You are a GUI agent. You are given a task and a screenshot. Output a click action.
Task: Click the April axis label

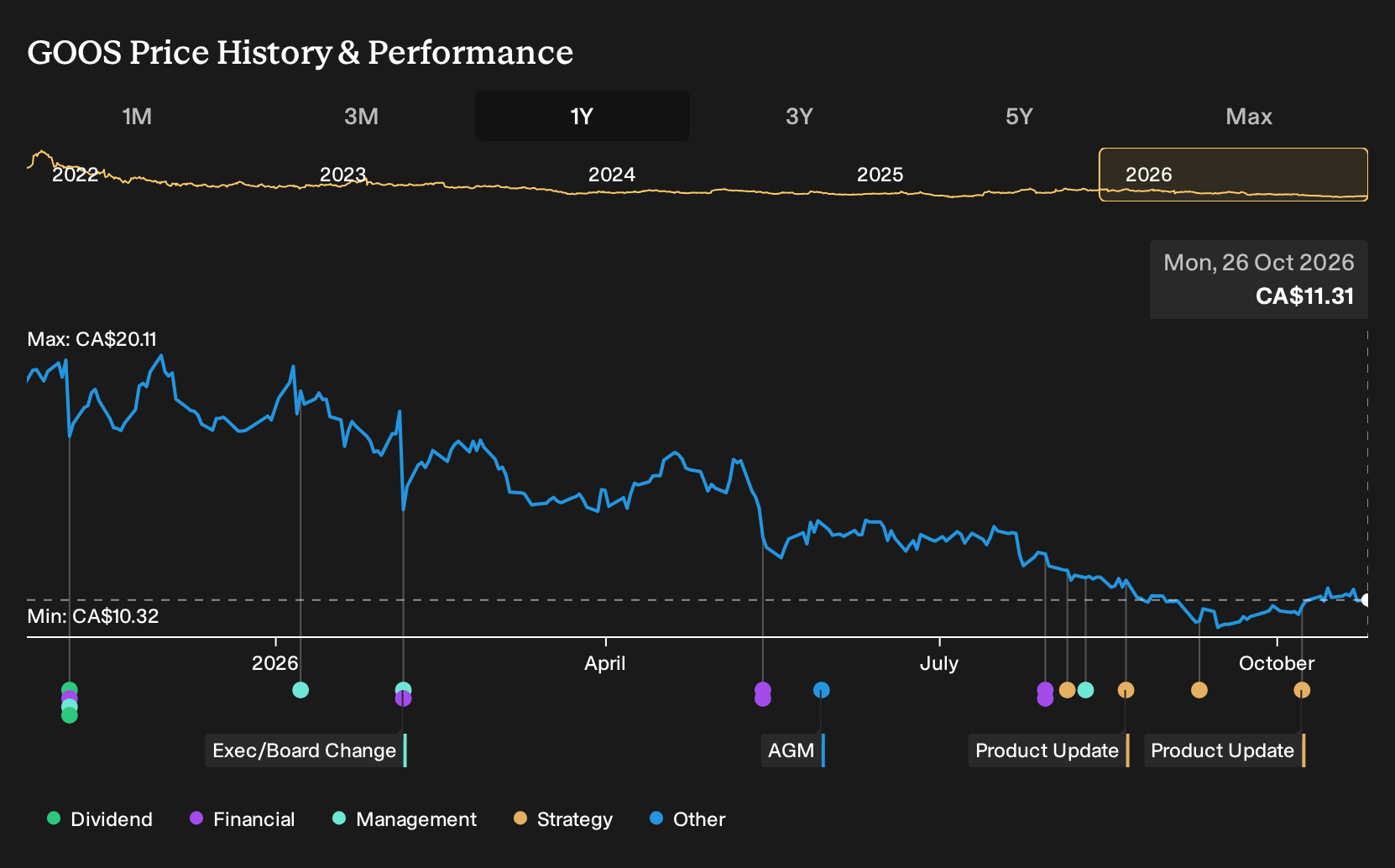coord(605,663)
